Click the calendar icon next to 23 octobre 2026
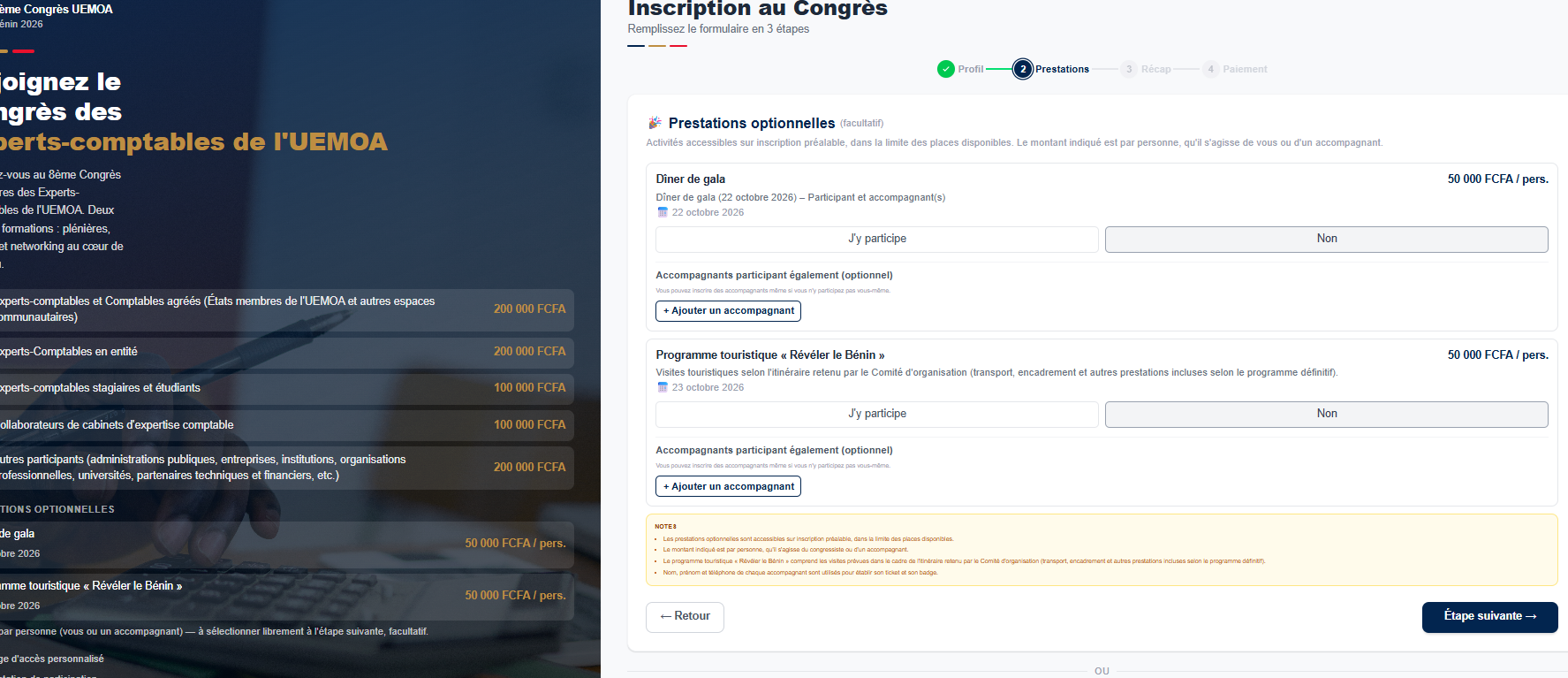This screenshot has width=1568, height=678. coord(663,387)
